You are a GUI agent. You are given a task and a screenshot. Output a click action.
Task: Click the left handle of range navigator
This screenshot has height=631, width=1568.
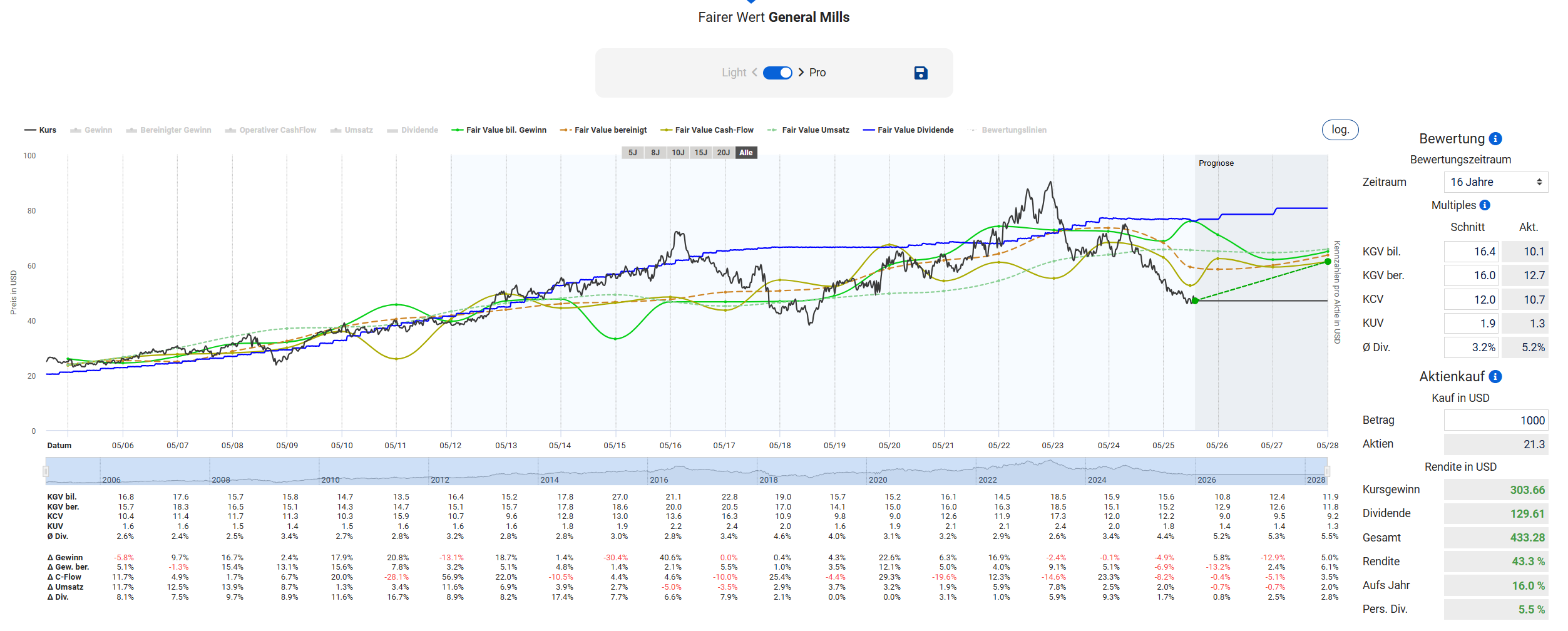[46, 471]
